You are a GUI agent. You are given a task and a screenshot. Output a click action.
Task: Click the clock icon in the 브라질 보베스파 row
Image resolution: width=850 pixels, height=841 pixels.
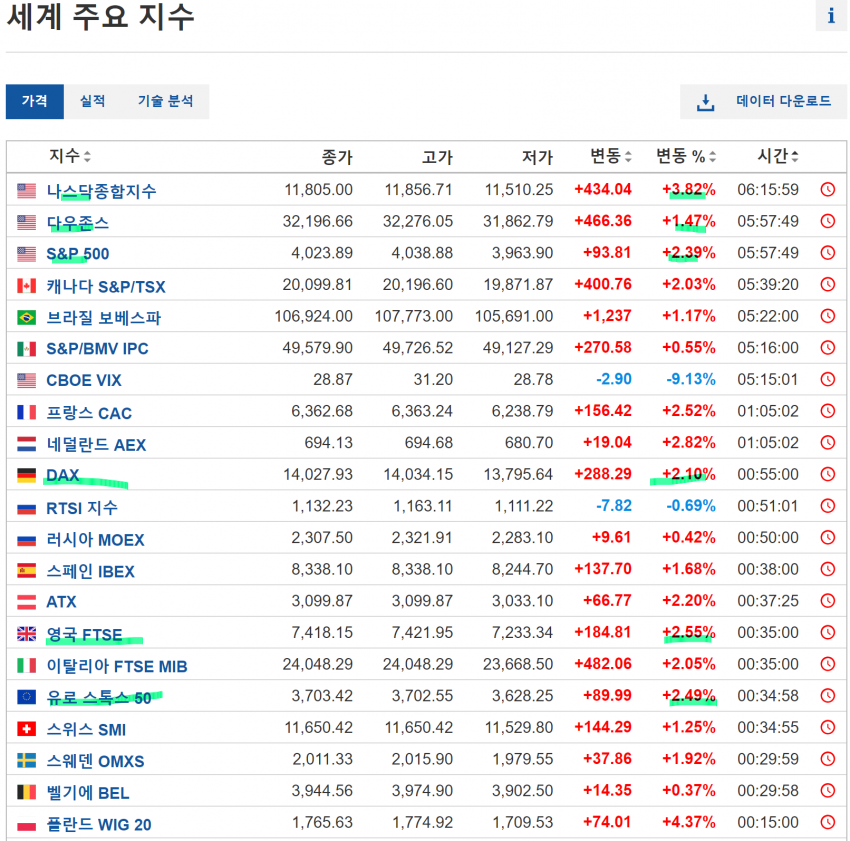828,316
